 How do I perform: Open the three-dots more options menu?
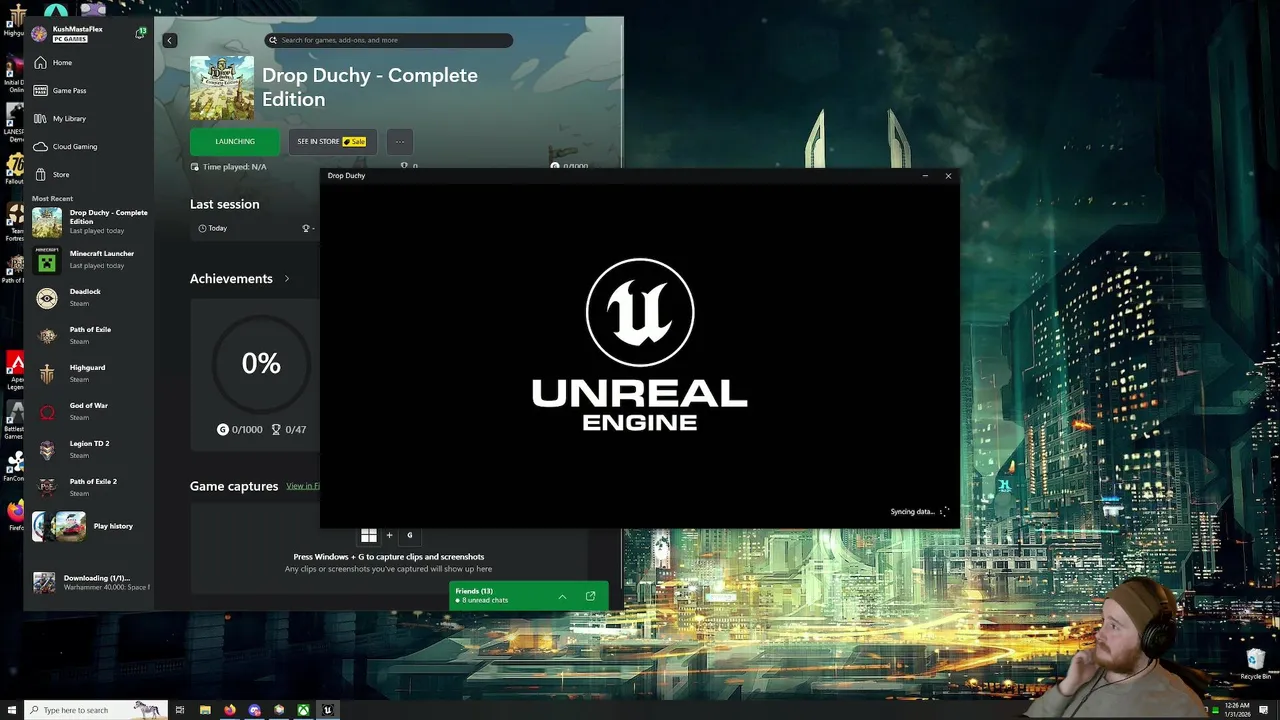tap(399, 141)
